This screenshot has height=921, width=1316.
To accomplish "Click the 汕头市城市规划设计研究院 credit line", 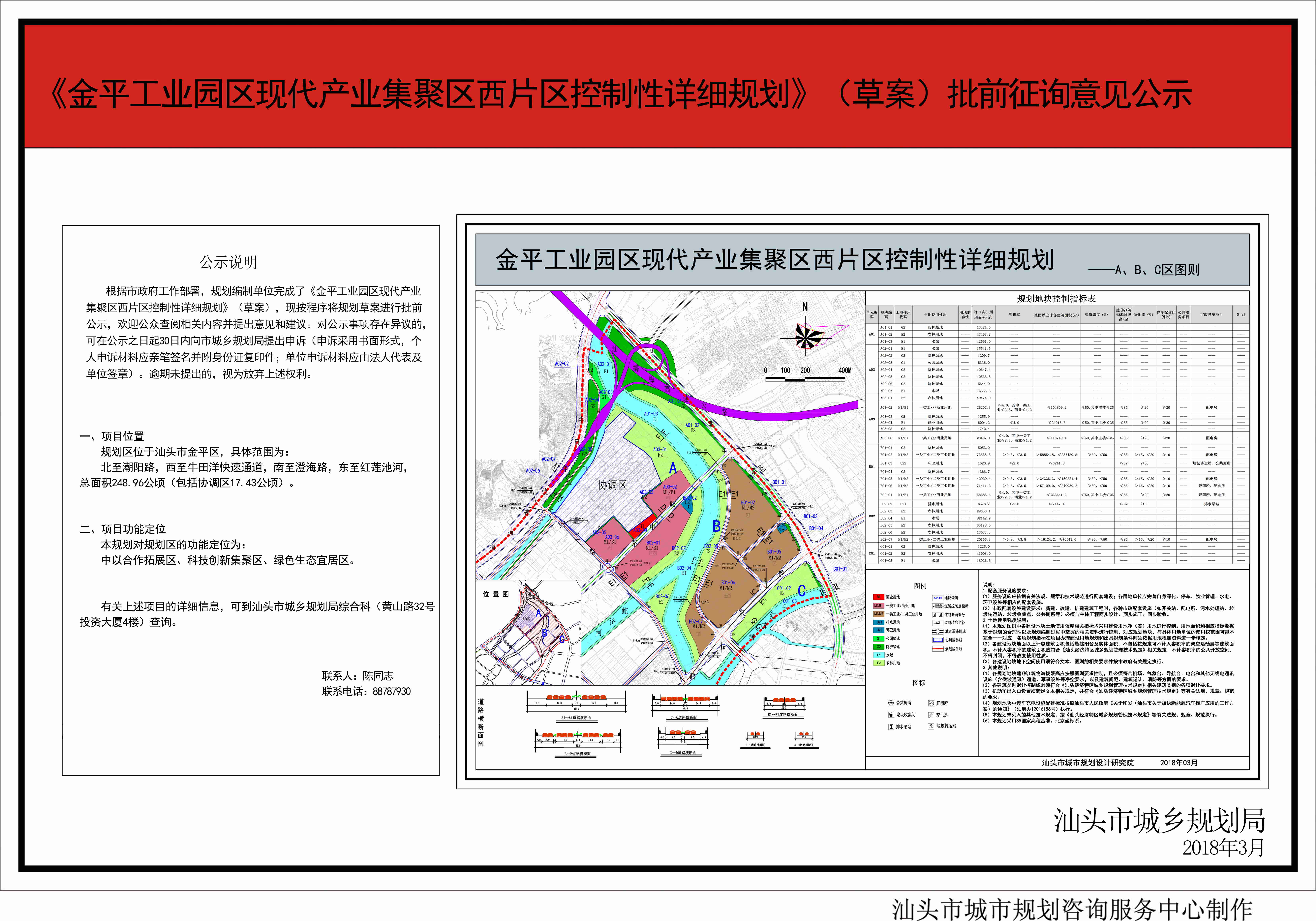I will point(1088,763).
